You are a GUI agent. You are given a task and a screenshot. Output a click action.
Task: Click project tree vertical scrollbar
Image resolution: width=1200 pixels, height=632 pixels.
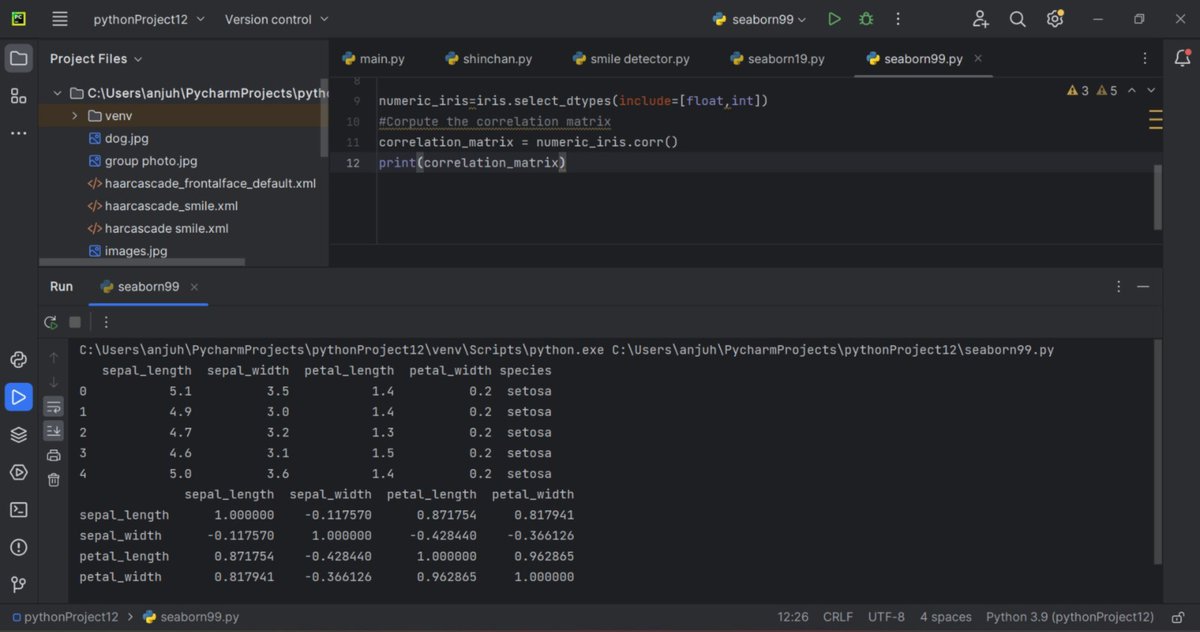point(324,118)
